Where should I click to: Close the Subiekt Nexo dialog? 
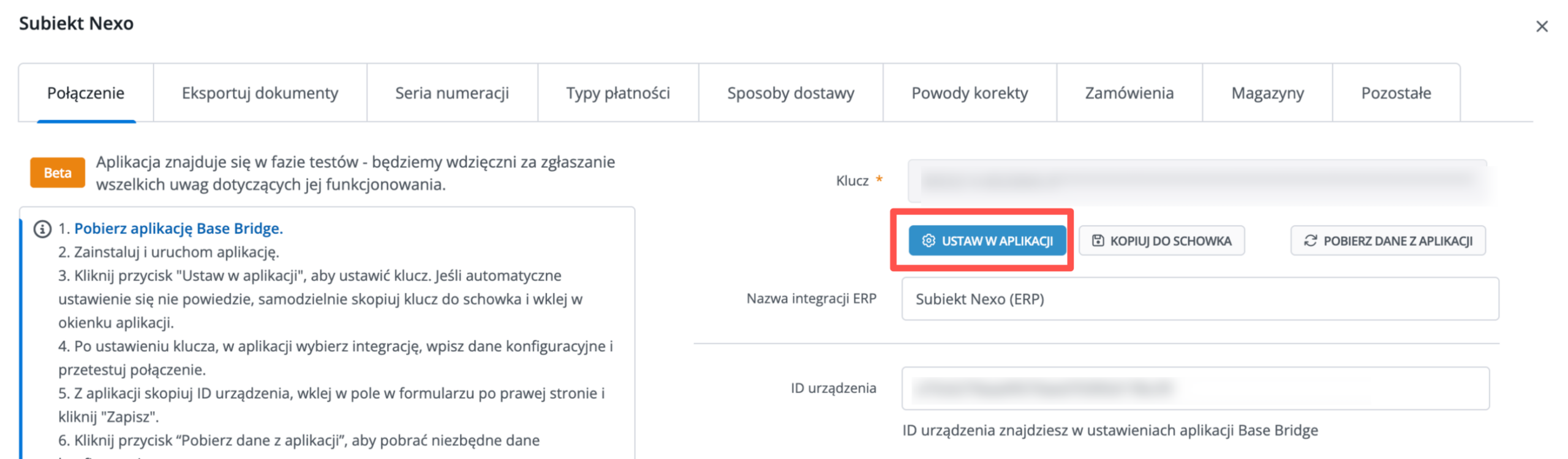pos(1542,26)
